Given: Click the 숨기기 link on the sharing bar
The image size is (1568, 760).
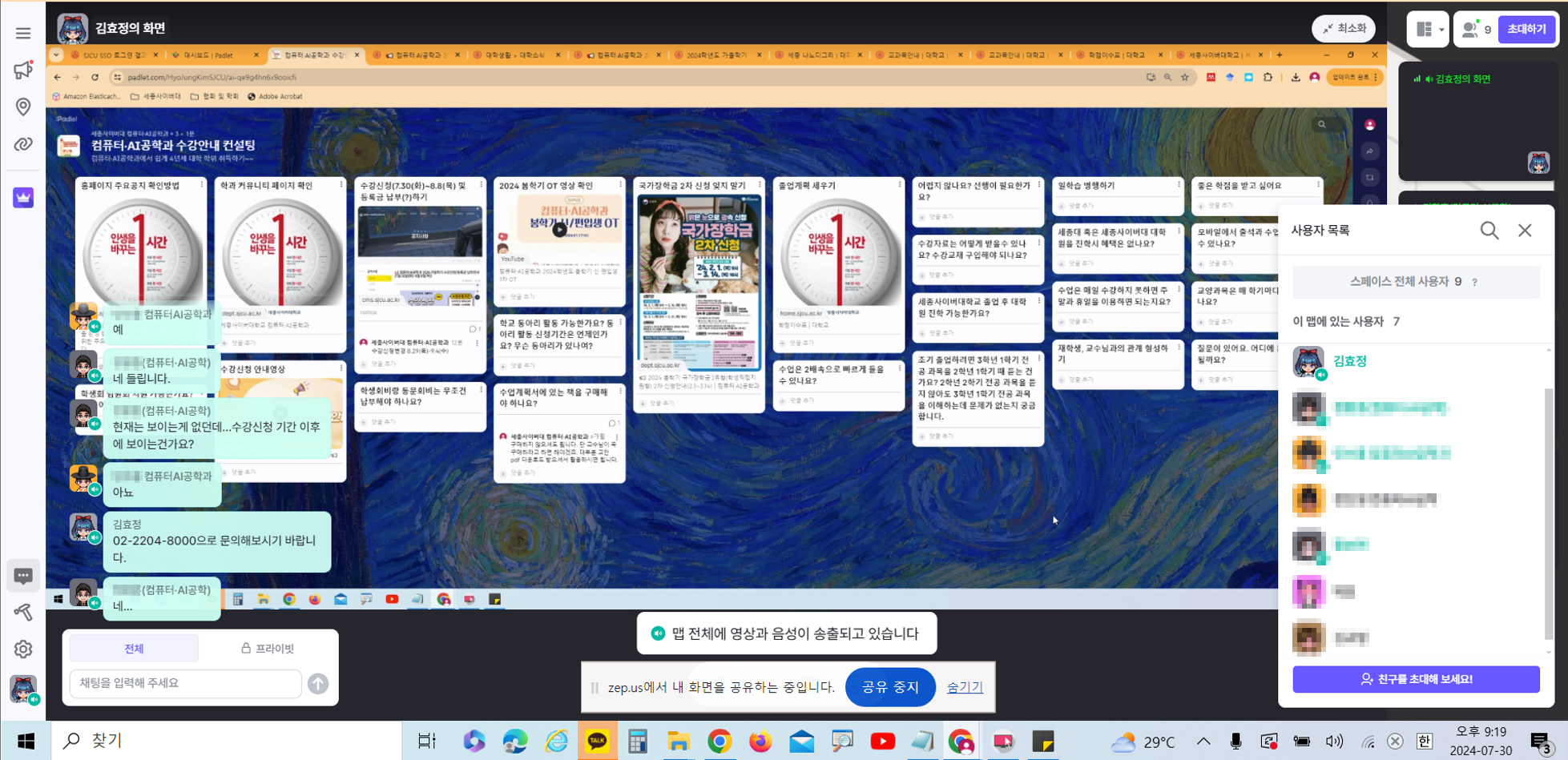Looking at the screenshot, I should 965,687.
